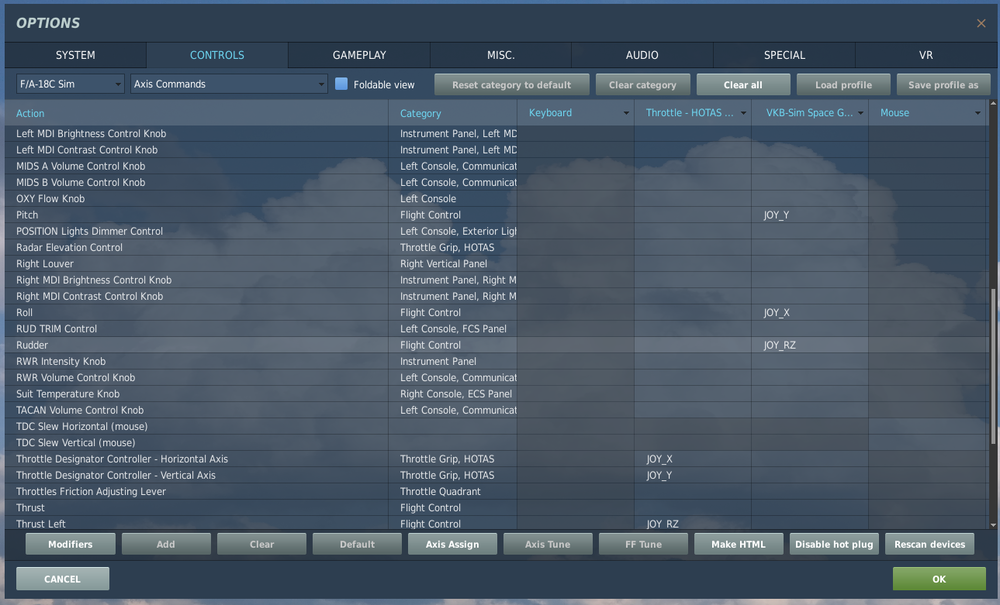Open the Axis Assign dialog
The height and width of the screenshot is (605, 1000).
coord(452,544)
